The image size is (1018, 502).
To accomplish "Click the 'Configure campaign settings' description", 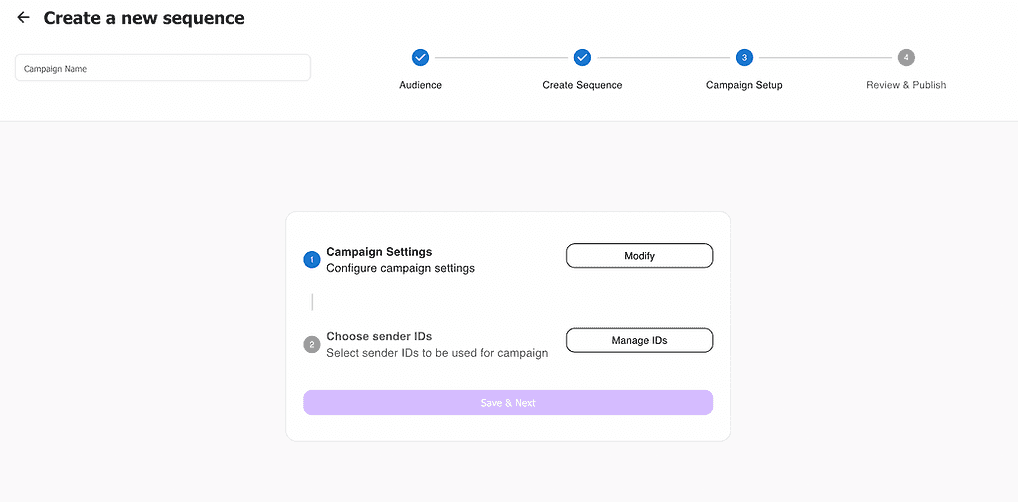I will (x=401, y=268).
